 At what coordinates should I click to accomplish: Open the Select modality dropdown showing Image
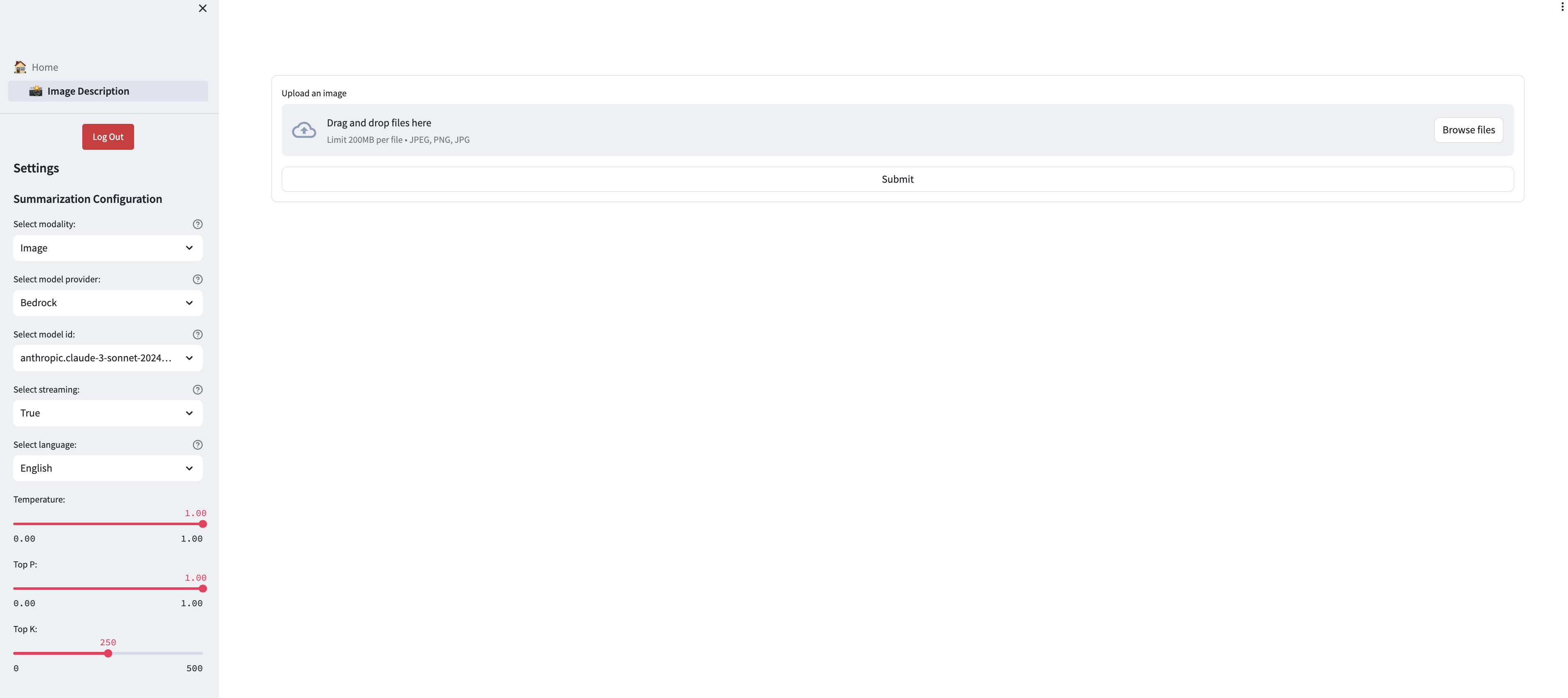[108, 248]
